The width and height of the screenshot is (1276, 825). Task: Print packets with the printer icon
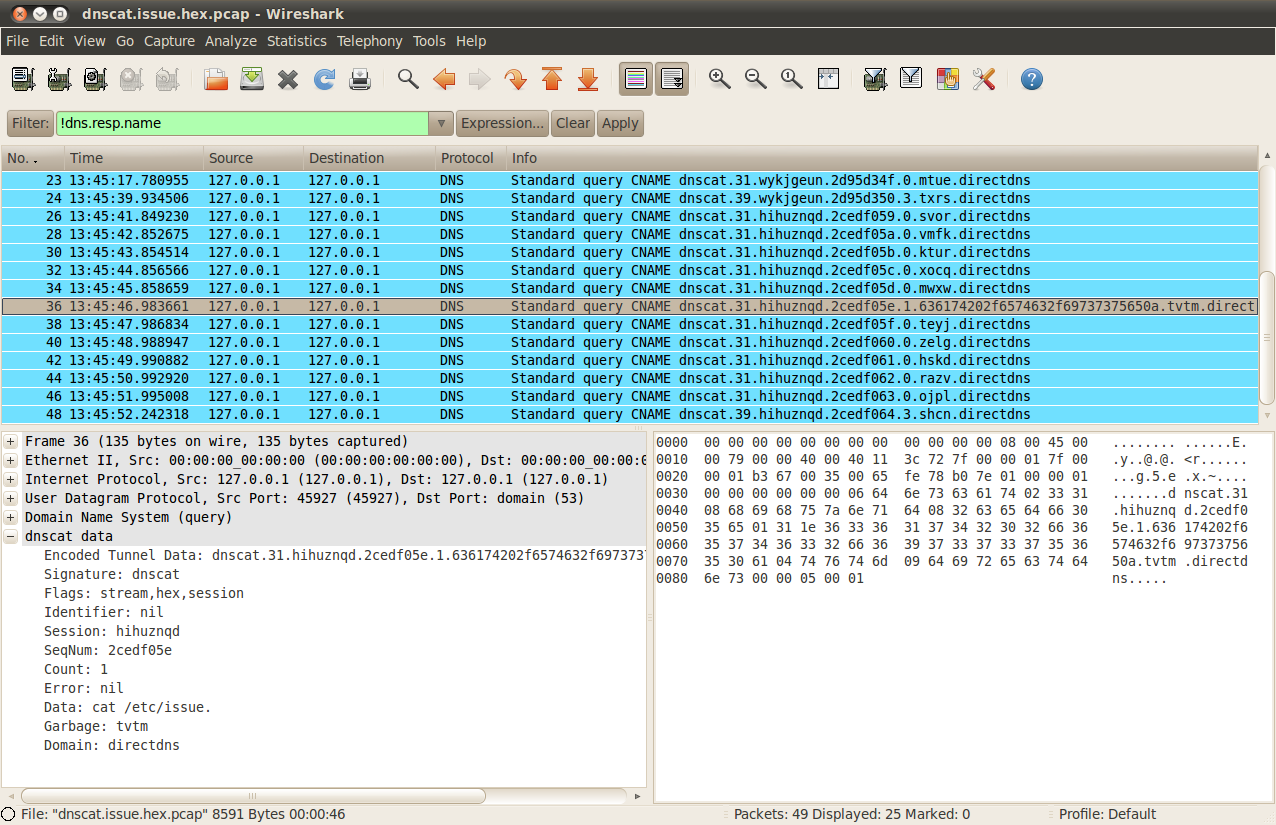pyautogui.click(x=360, y=79)
